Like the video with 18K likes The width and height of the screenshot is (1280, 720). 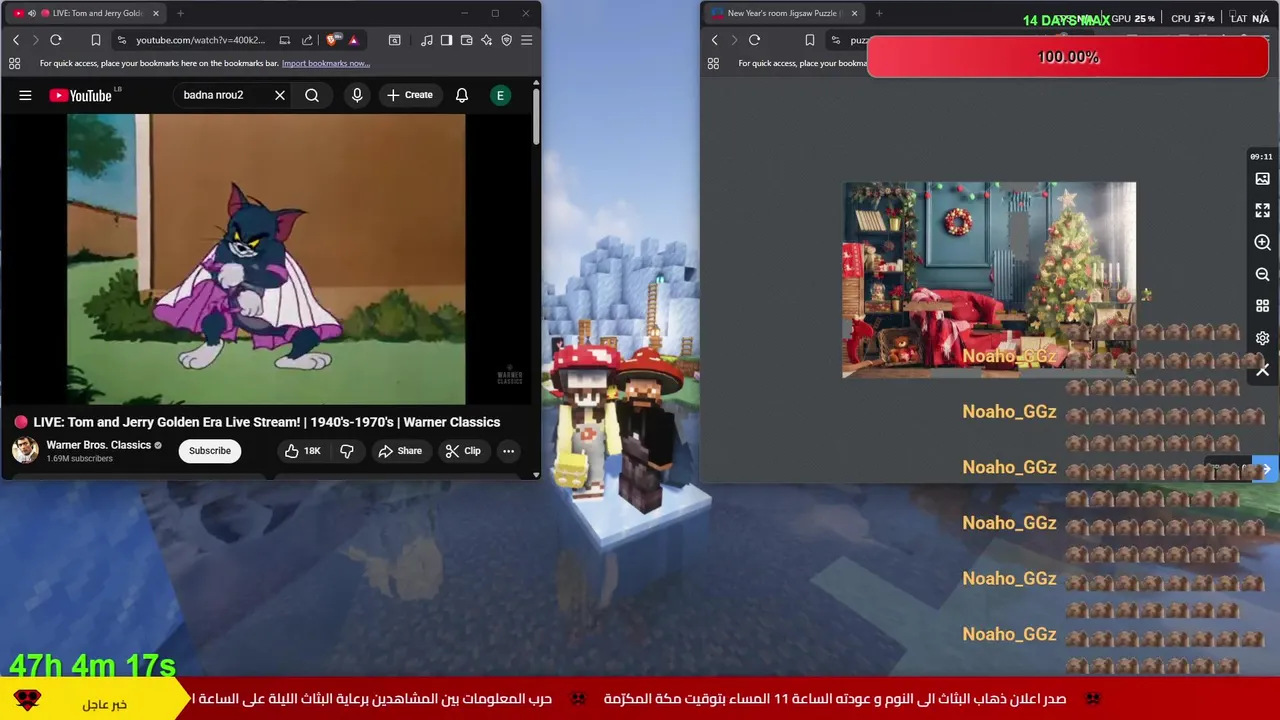302,451
